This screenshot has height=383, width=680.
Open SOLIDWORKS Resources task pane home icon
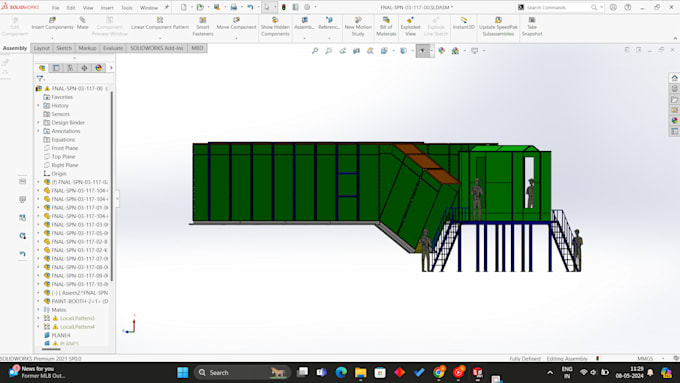pyautogui.click(x=674, y=78)
